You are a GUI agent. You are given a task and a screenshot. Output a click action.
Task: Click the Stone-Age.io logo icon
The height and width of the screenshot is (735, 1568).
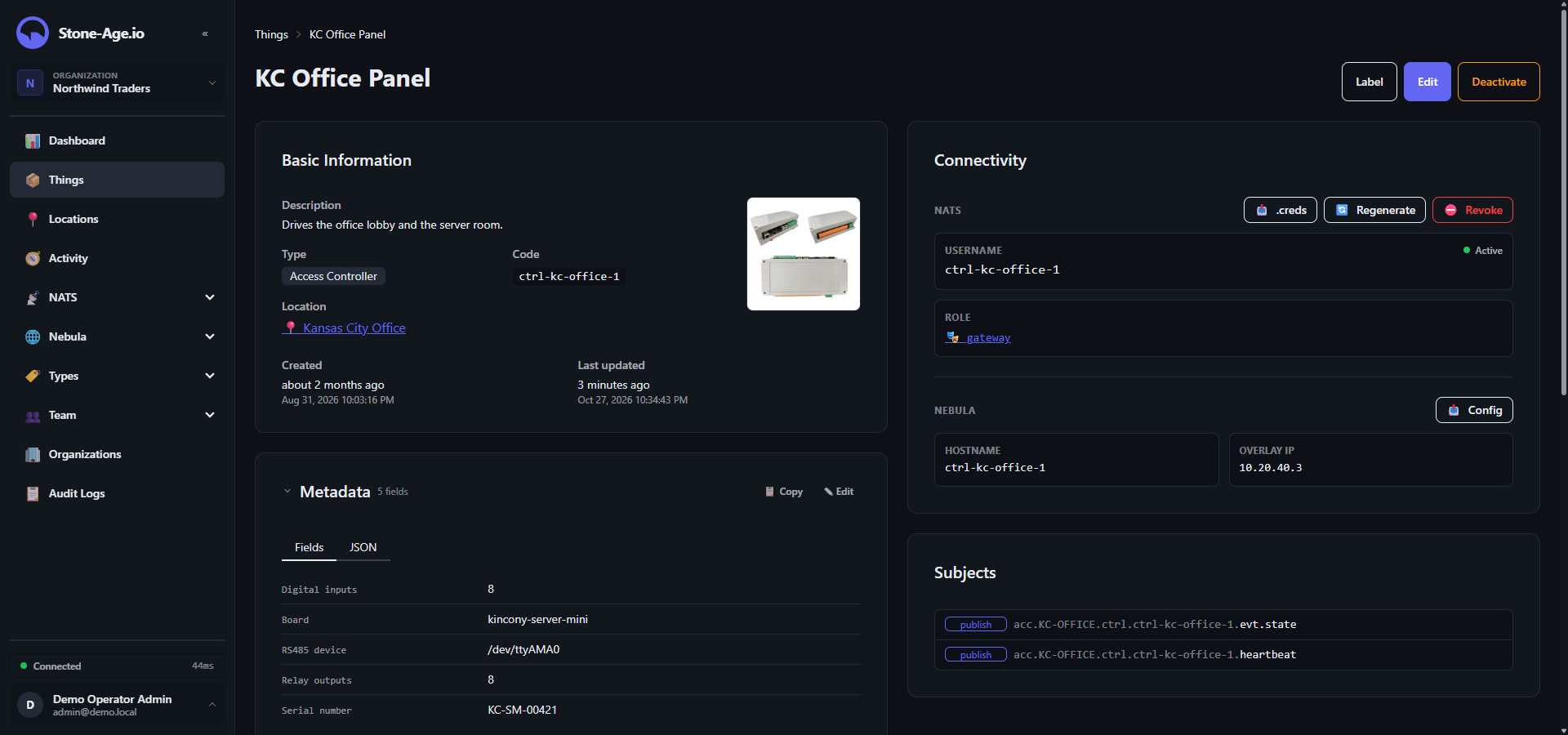coord(33,33)
